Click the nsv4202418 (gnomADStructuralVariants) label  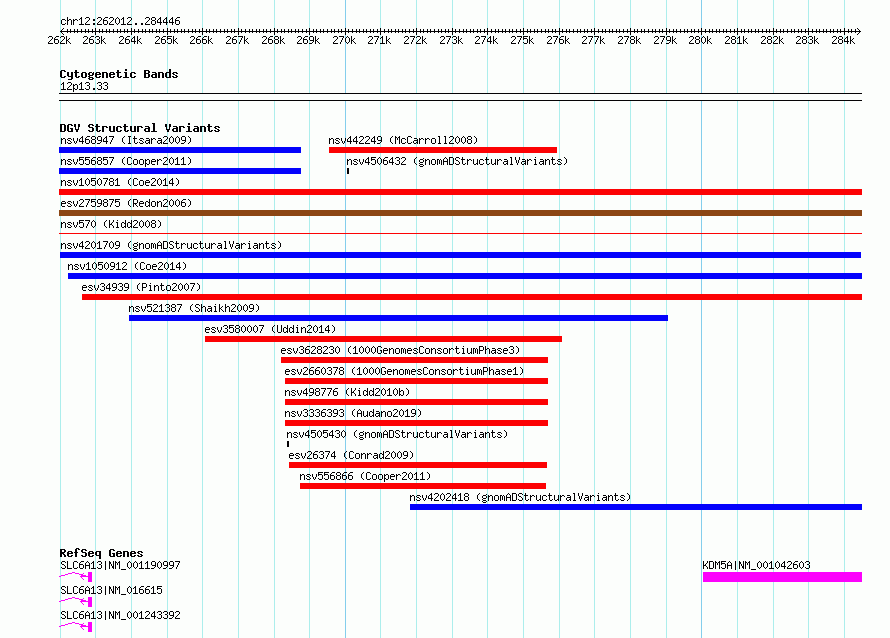pyautogui.click(x=520, y=497)
